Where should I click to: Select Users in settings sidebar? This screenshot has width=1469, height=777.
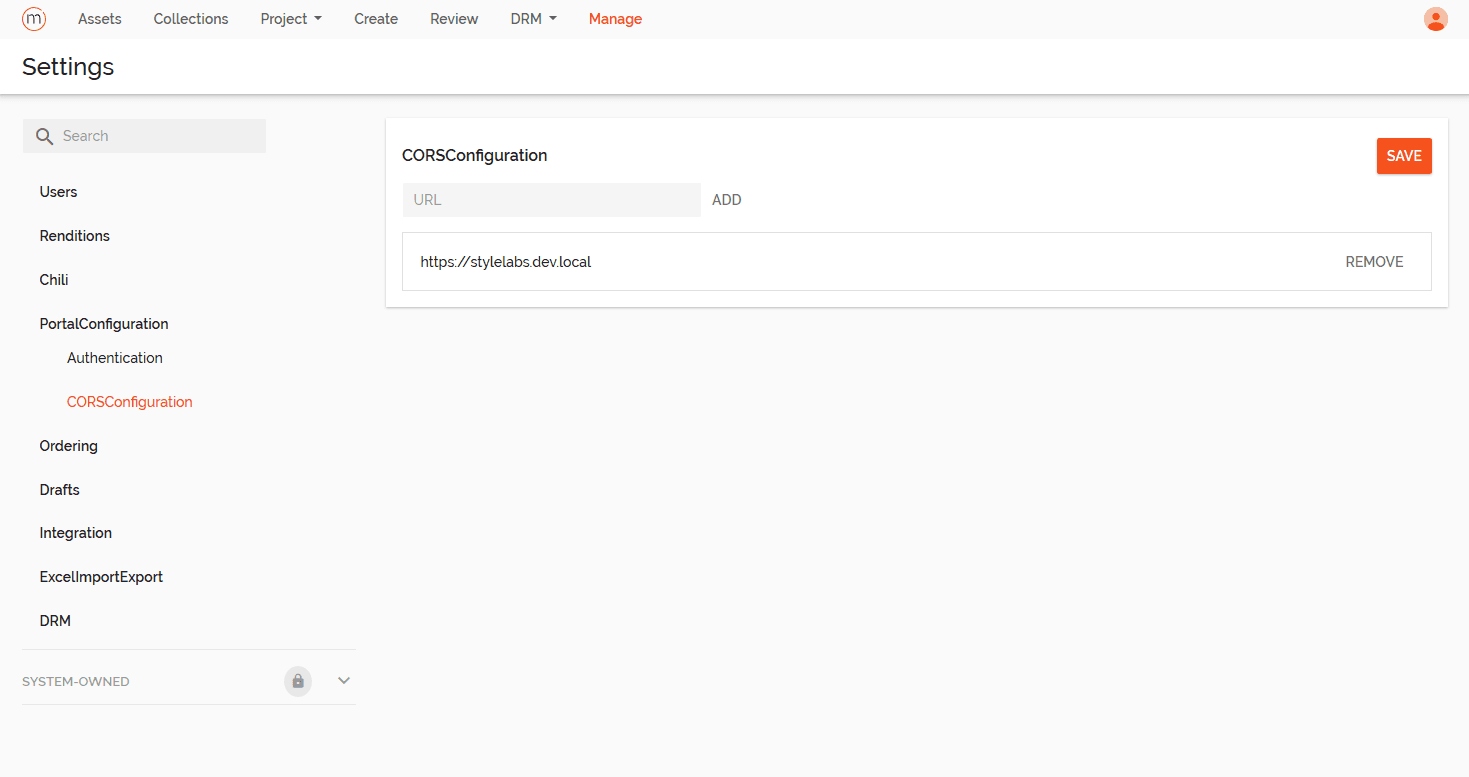58,192
